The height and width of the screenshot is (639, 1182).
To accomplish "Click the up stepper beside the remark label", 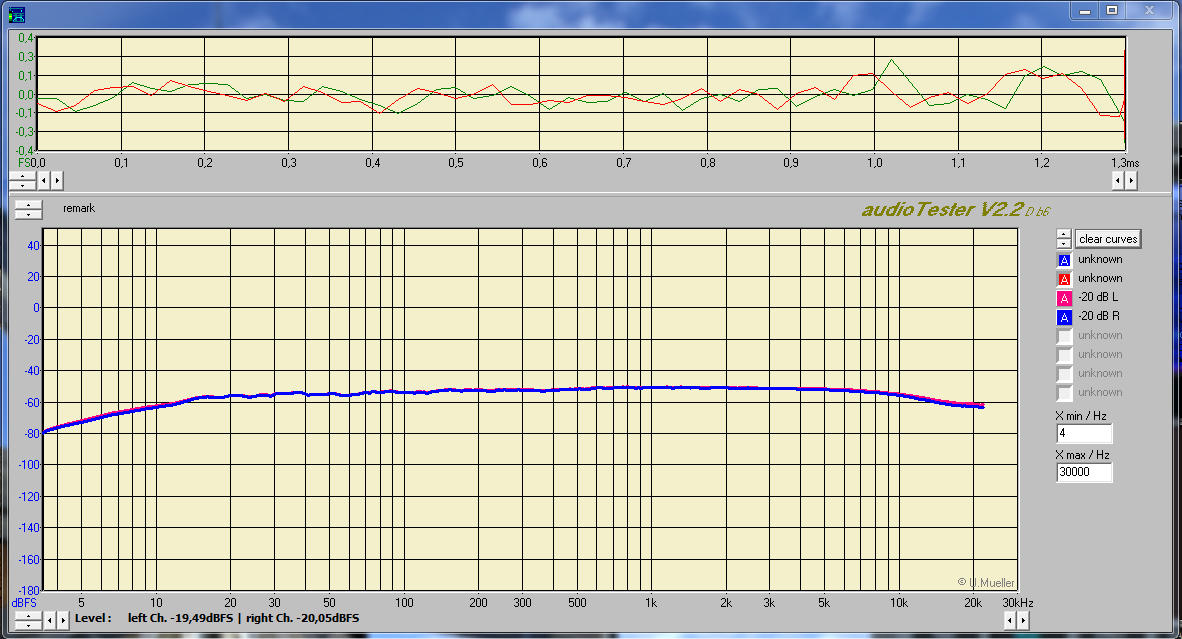I will (x=29, y=204).
